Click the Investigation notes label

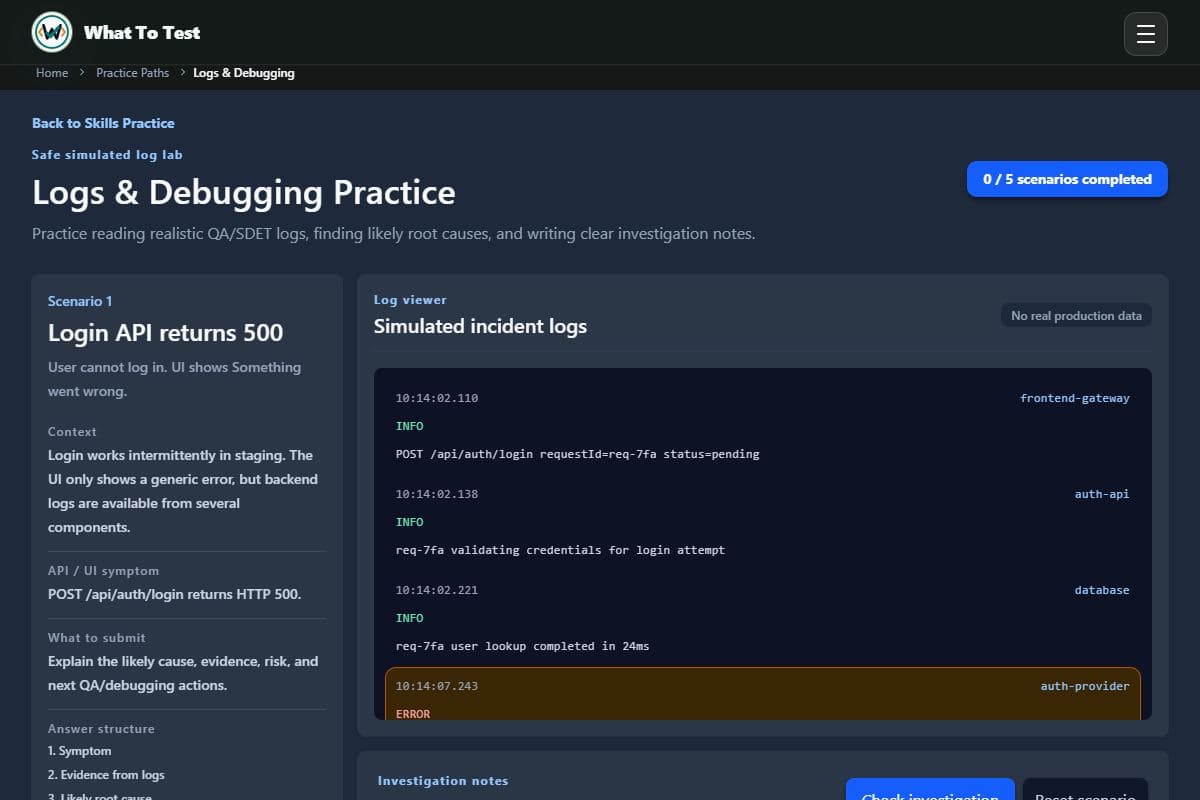pyautogui.click(x=443, y=781)
